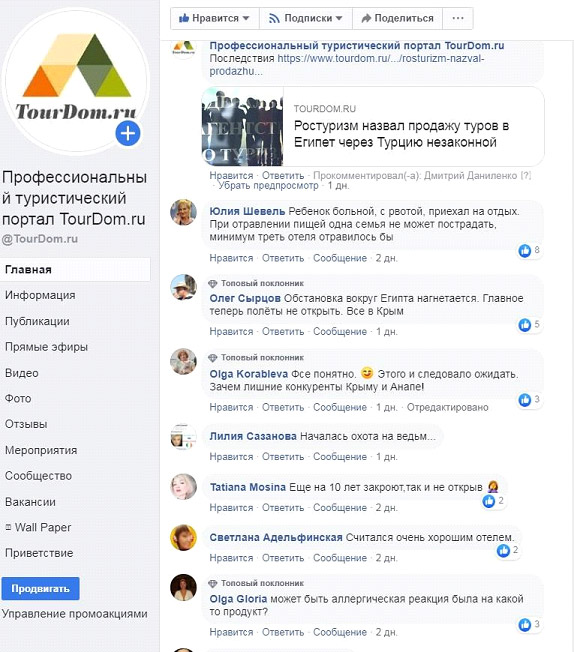Click Ответить under Лилия Сазанова's comment
Screen dimensions: 574x652
tap(283, 457)
